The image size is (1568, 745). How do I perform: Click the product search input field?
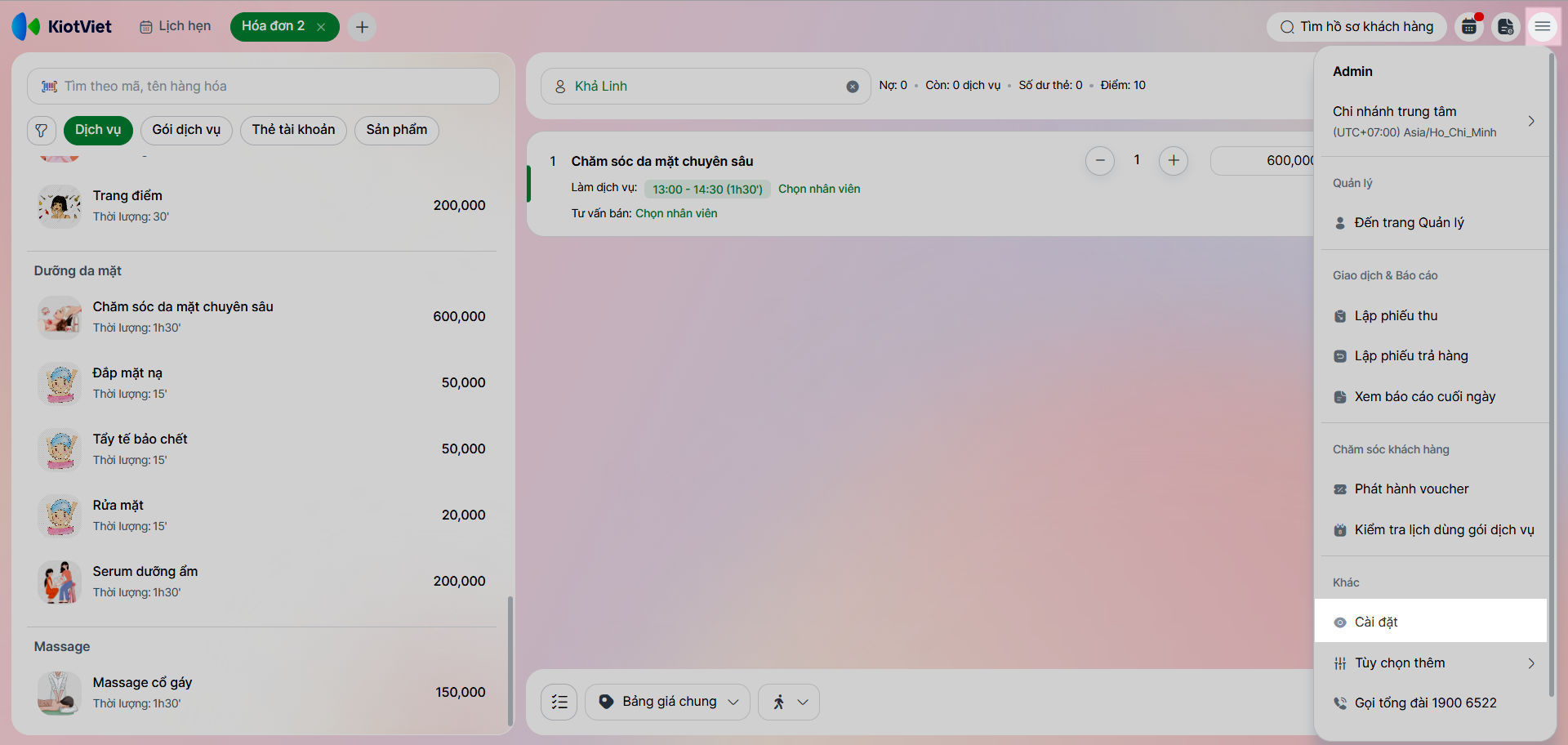pos(263,86)
